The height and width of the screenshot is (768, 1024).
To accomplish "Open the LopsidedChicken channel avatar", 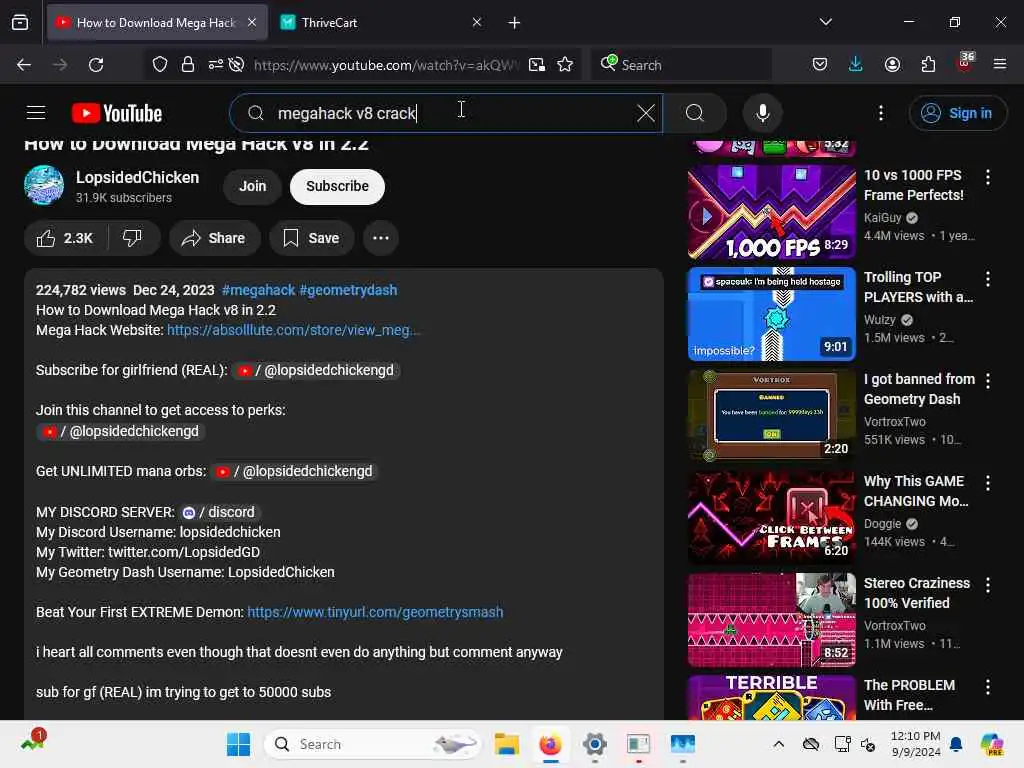I will click(x=44, y=185).
